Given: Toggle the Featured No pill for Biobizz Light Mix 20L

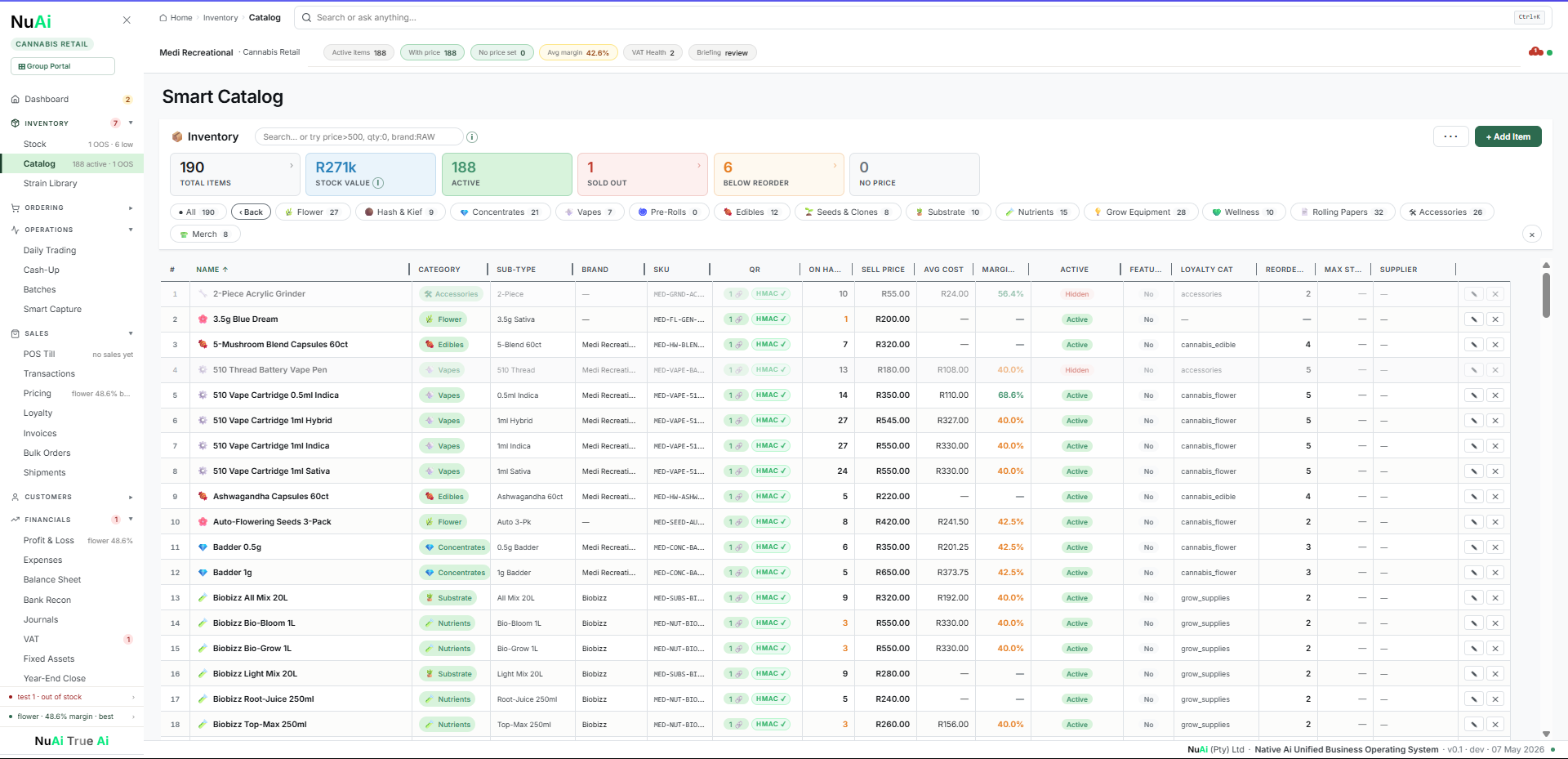Looking at the screenshot, I should click(x=1148, y=674).
